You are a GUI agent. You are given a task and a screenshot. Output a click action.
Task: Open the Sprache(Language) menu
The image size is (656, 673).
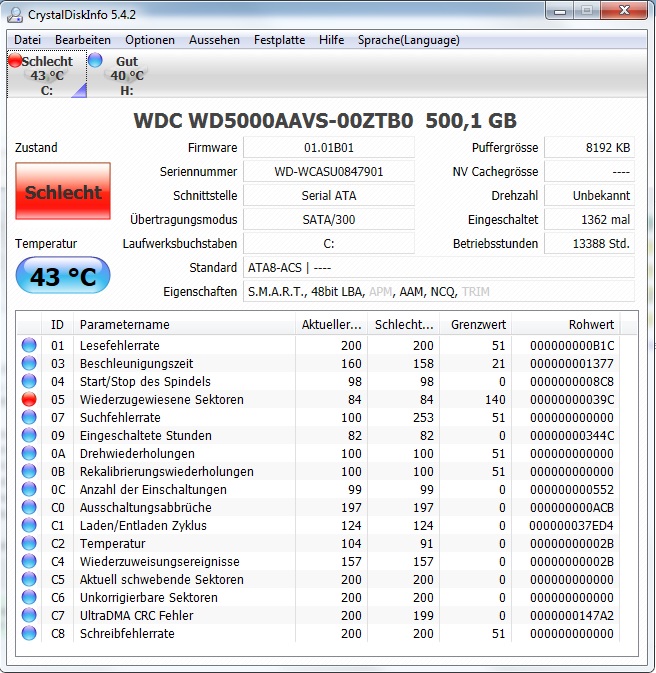coord(409,40)
